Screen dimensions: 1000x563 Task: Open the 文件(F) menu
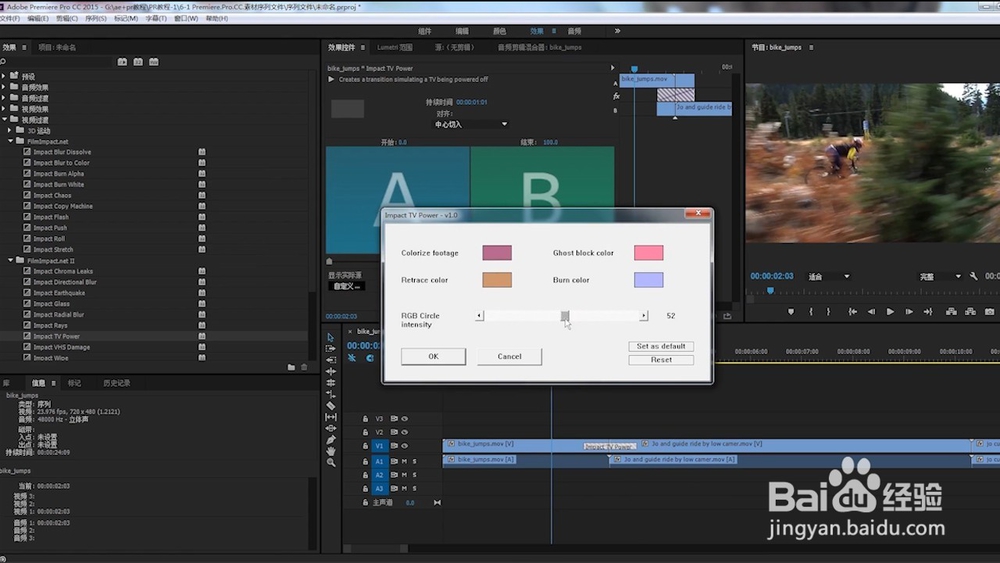(x=10, y=18)
